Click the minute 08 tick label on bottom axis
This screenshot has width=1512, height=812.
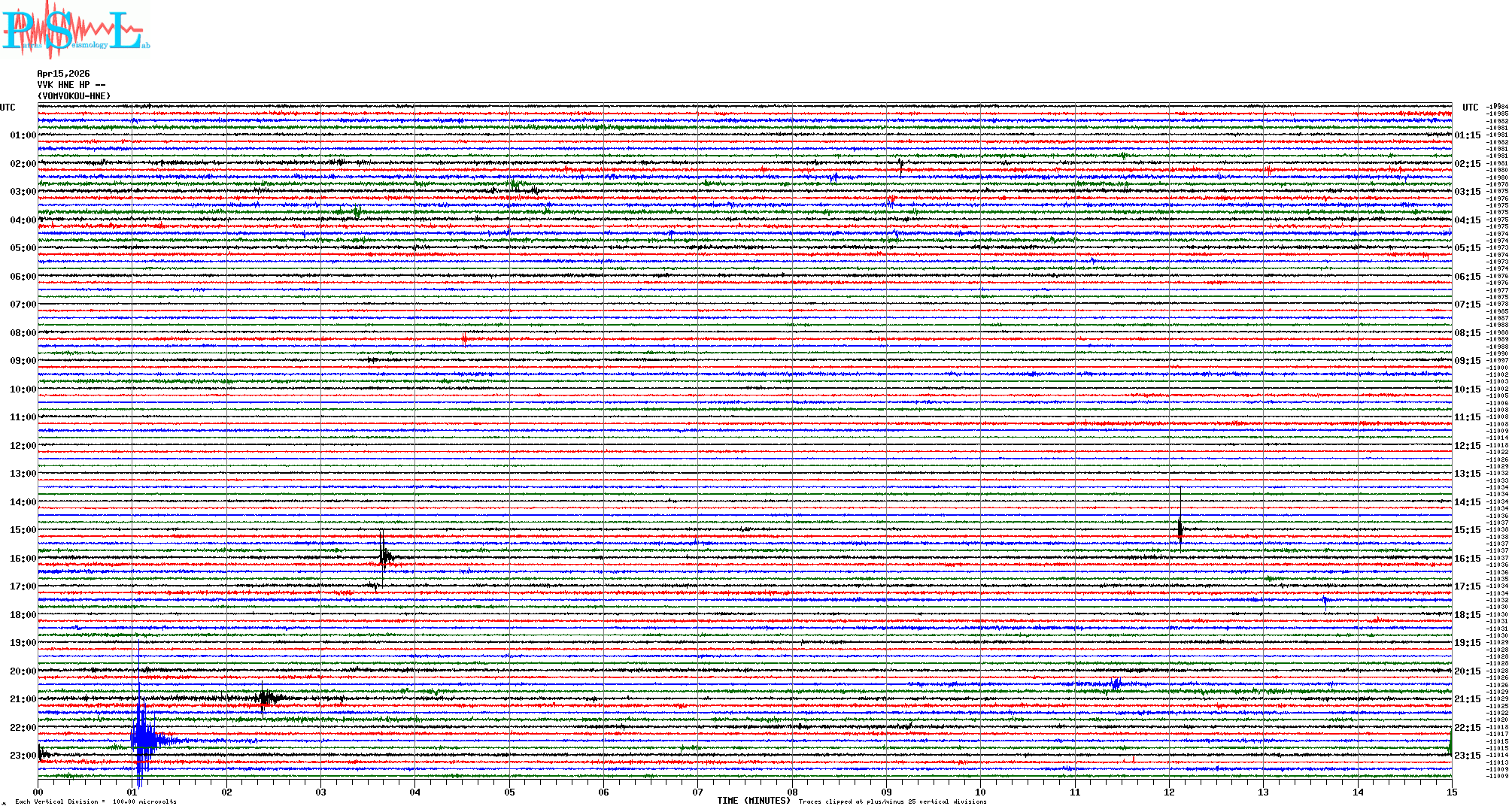pos(792,792)
